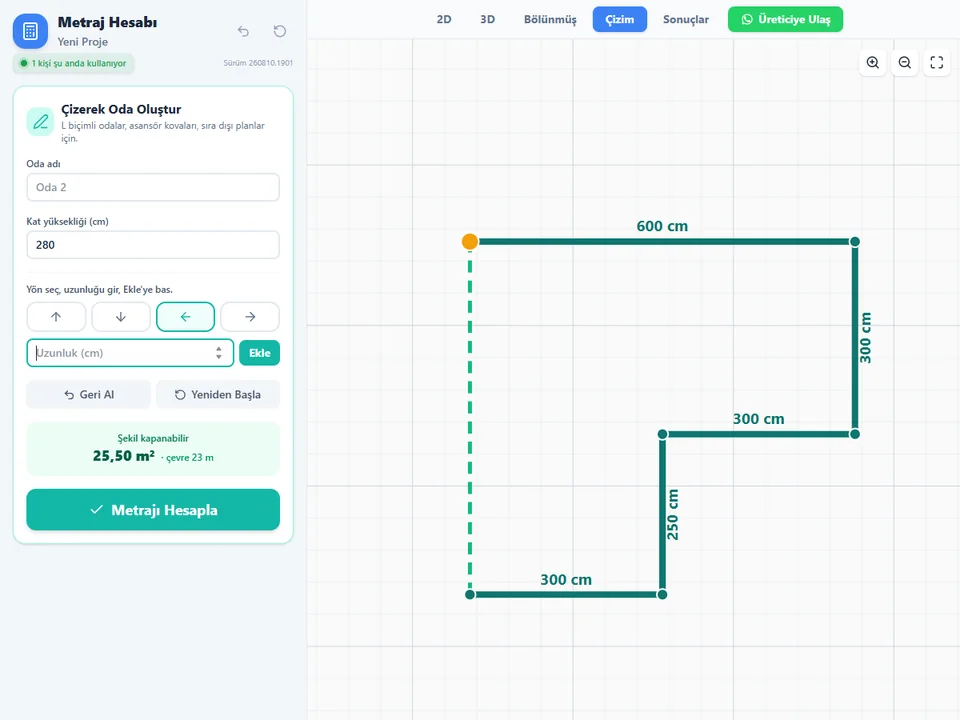Switch to the 3D view tab
Viewport: 960px width, 720px height.
click(x=487, y=20)
